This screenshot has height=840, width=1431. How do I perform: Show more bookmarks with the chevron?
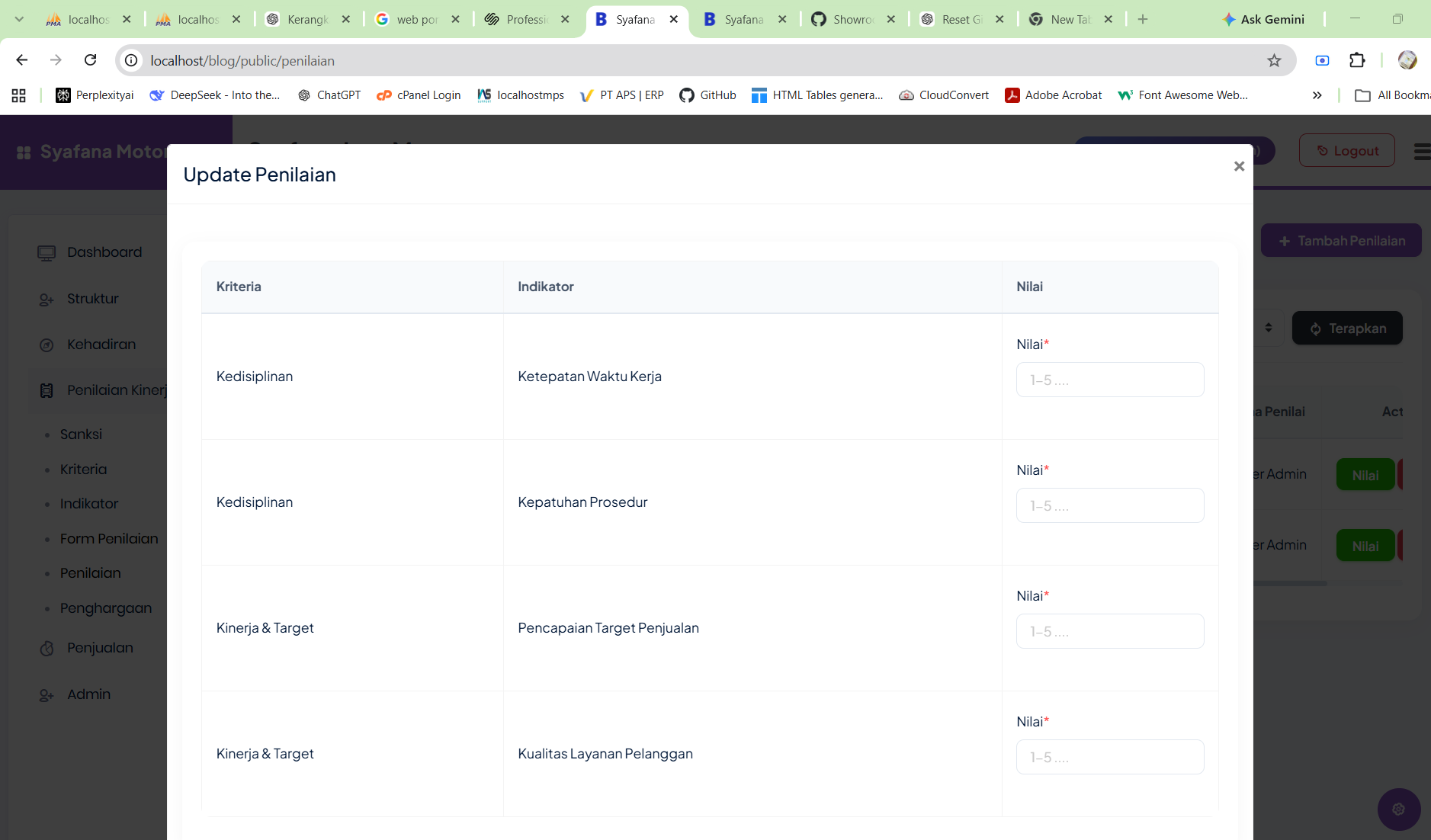tap(1317, 95)
